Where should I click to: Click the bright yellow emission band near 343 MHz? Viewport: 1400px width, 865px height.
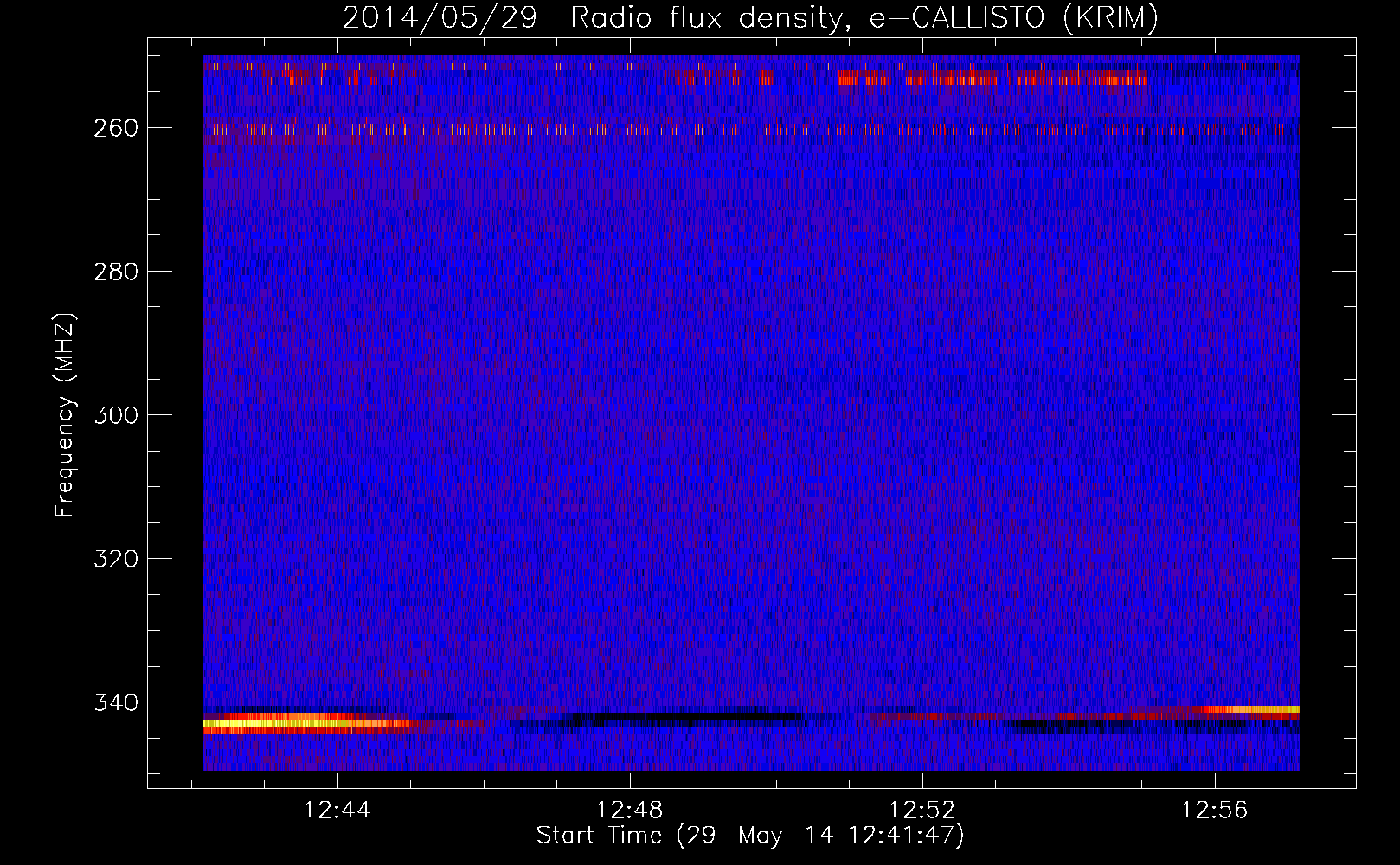[311, 723]
